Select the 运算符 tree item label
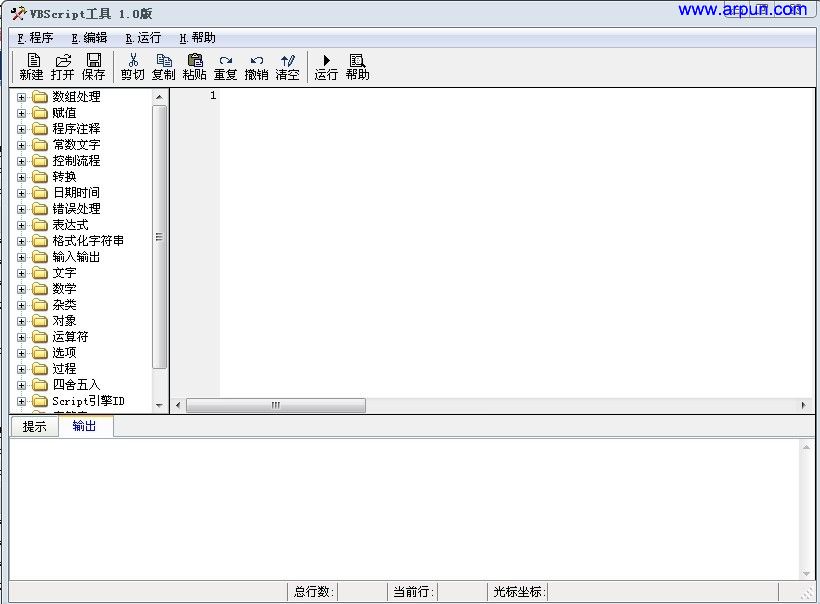Image resolution: width=820 pixels, height=604 pixels. [x=71, y=337]
